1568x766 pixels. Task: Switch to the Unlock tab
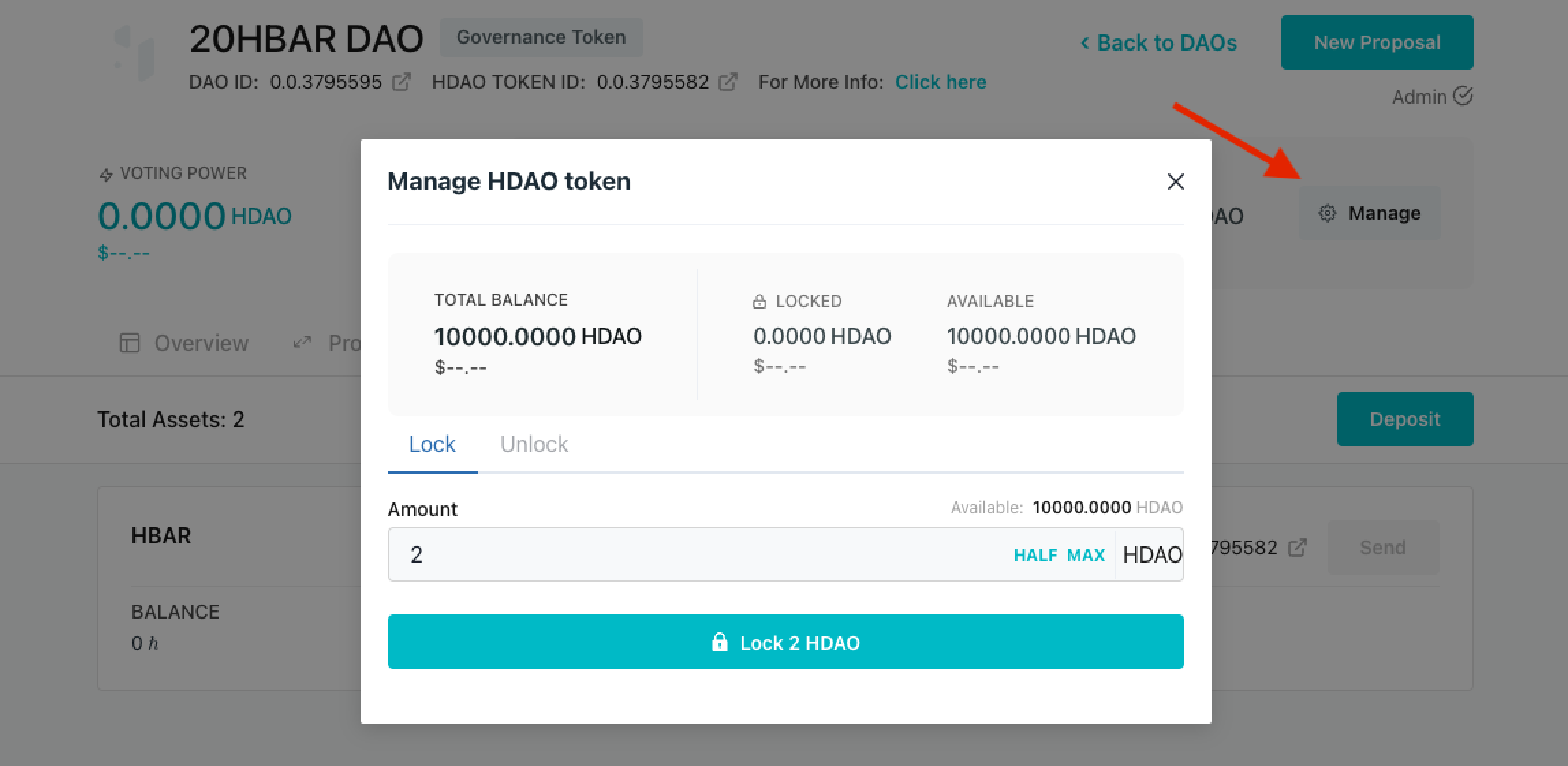(x=533, y=444)
